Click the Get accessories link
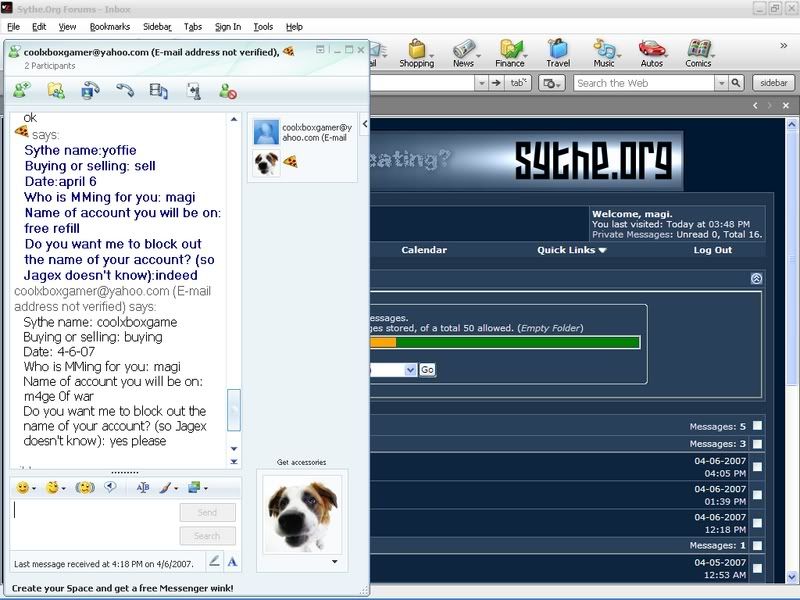Screen dimensions: 800x600 302,462
